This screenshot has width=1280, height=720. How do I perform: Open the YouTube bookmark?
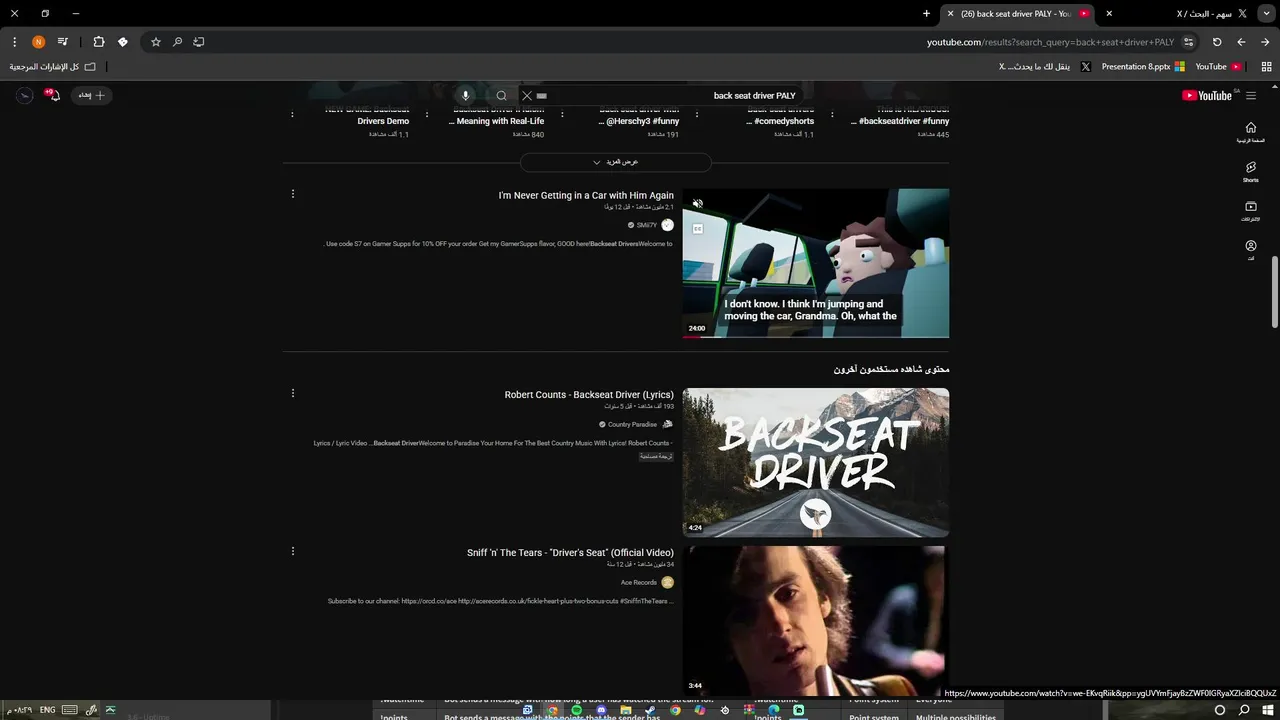point(1217,67)
